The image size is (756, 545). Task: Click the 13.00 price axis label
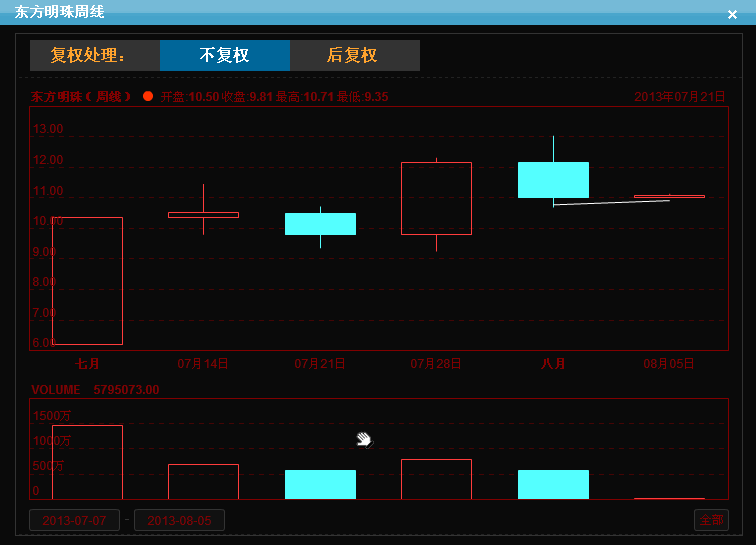tap(48, 129)
